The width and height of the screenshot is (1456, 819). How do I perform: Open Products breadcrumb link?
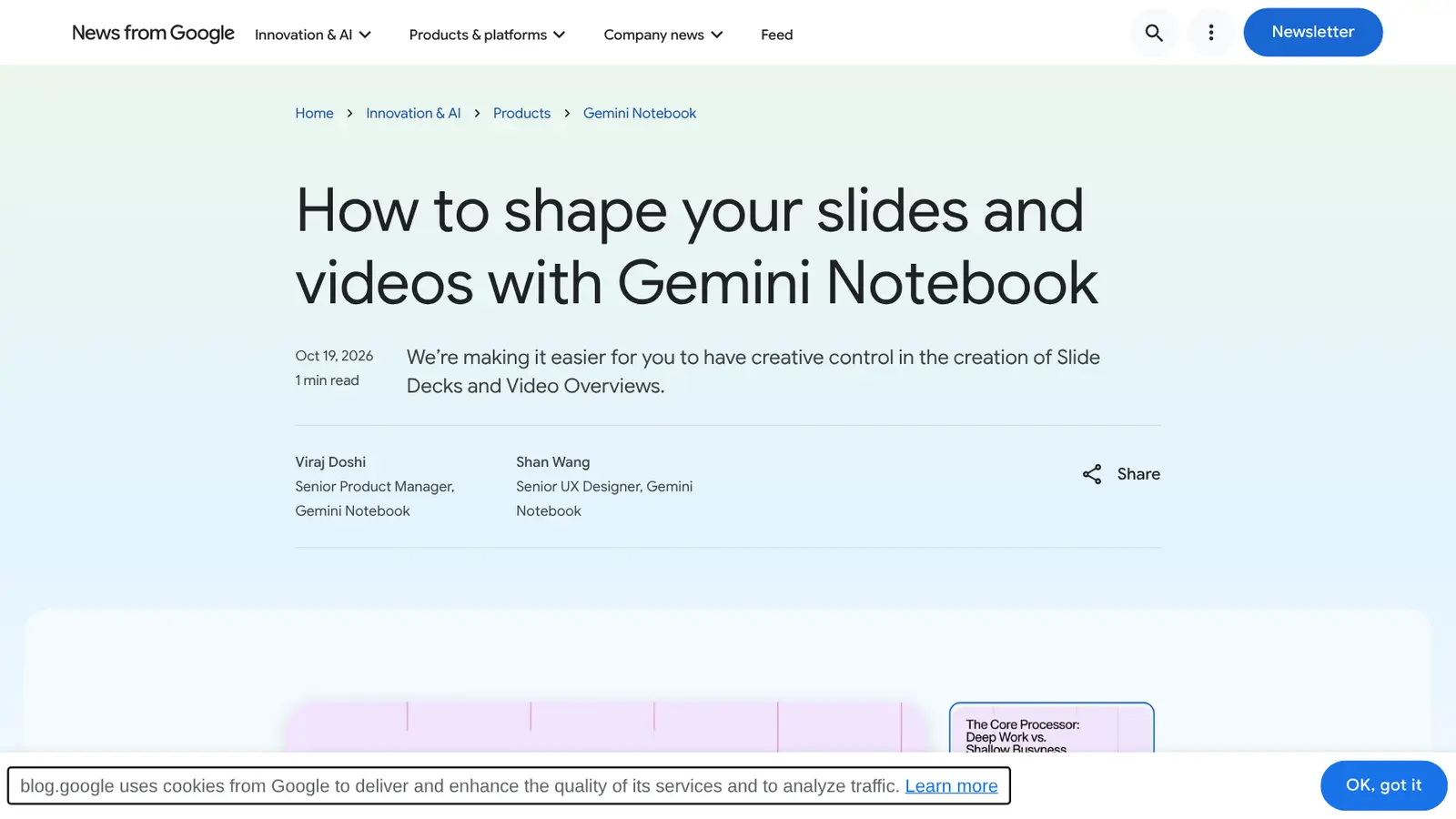[x=521, y=113]
